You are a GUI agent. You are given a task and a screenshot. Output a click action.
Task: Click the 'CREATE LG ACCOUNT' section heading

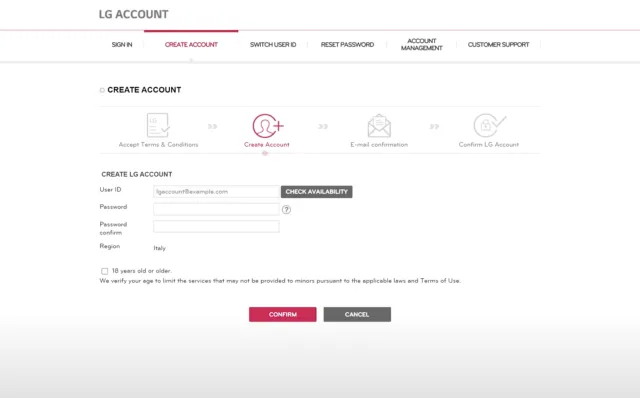137,174
